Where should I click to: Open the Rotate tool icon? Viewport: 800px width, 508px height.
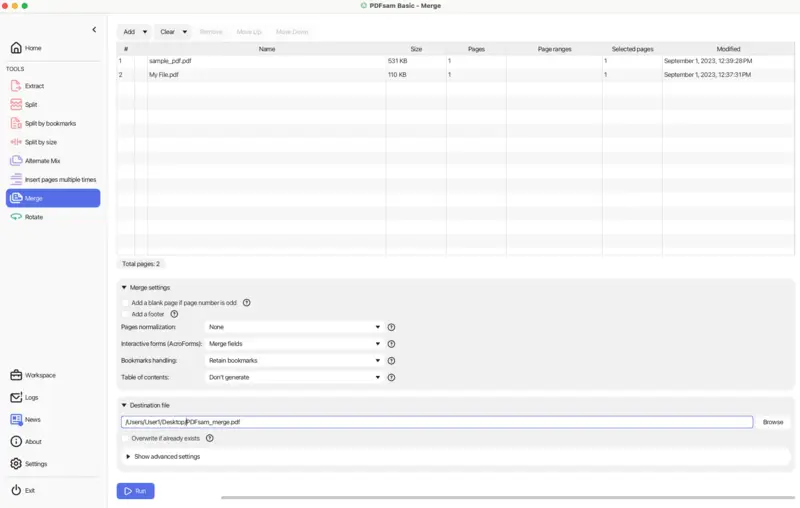pyautogui.click(x=16, y=217)
